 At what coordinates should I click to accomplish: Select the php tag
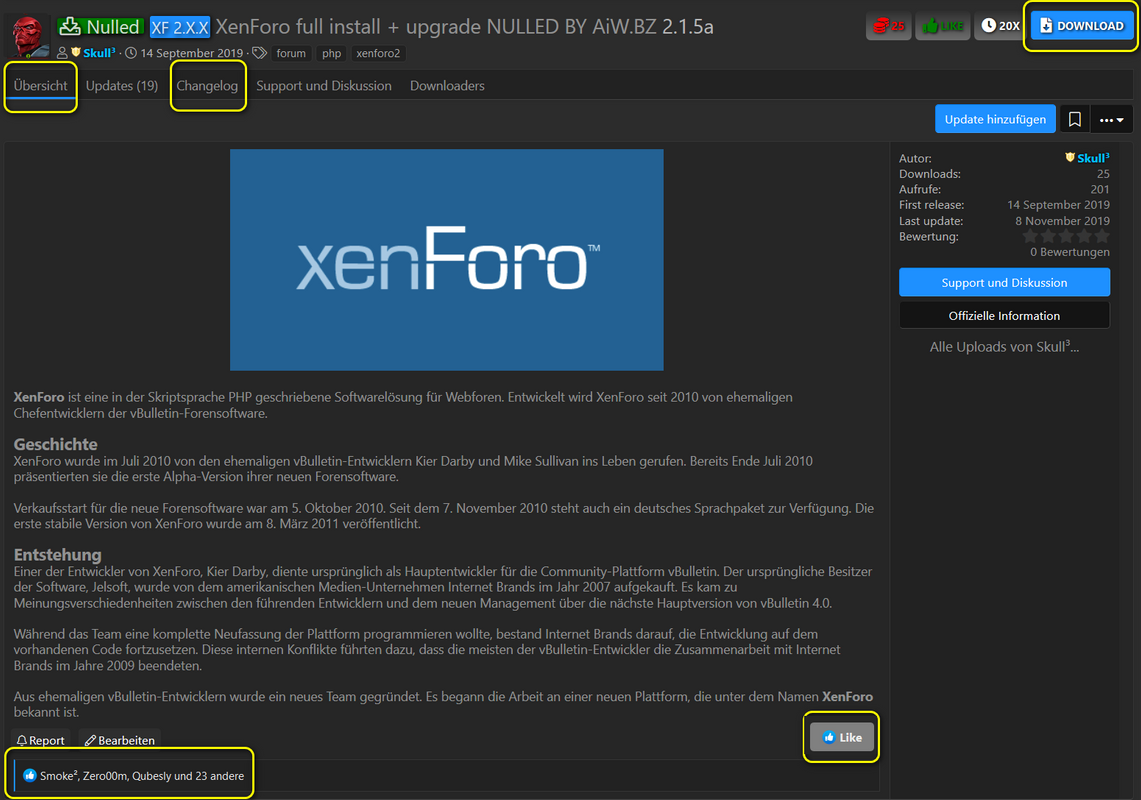(331, 53)
